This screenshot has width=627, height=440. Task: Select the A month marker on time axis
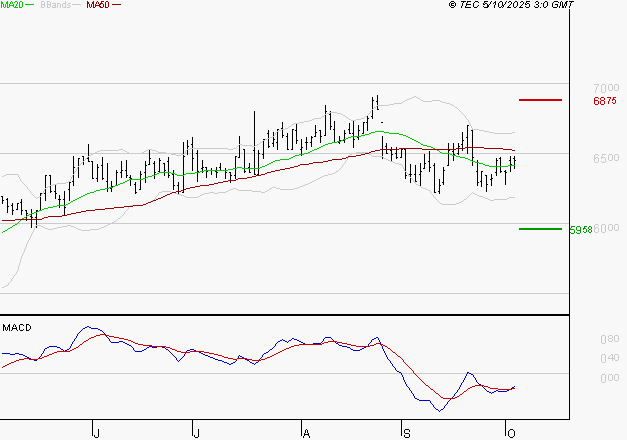click(305, 432)
